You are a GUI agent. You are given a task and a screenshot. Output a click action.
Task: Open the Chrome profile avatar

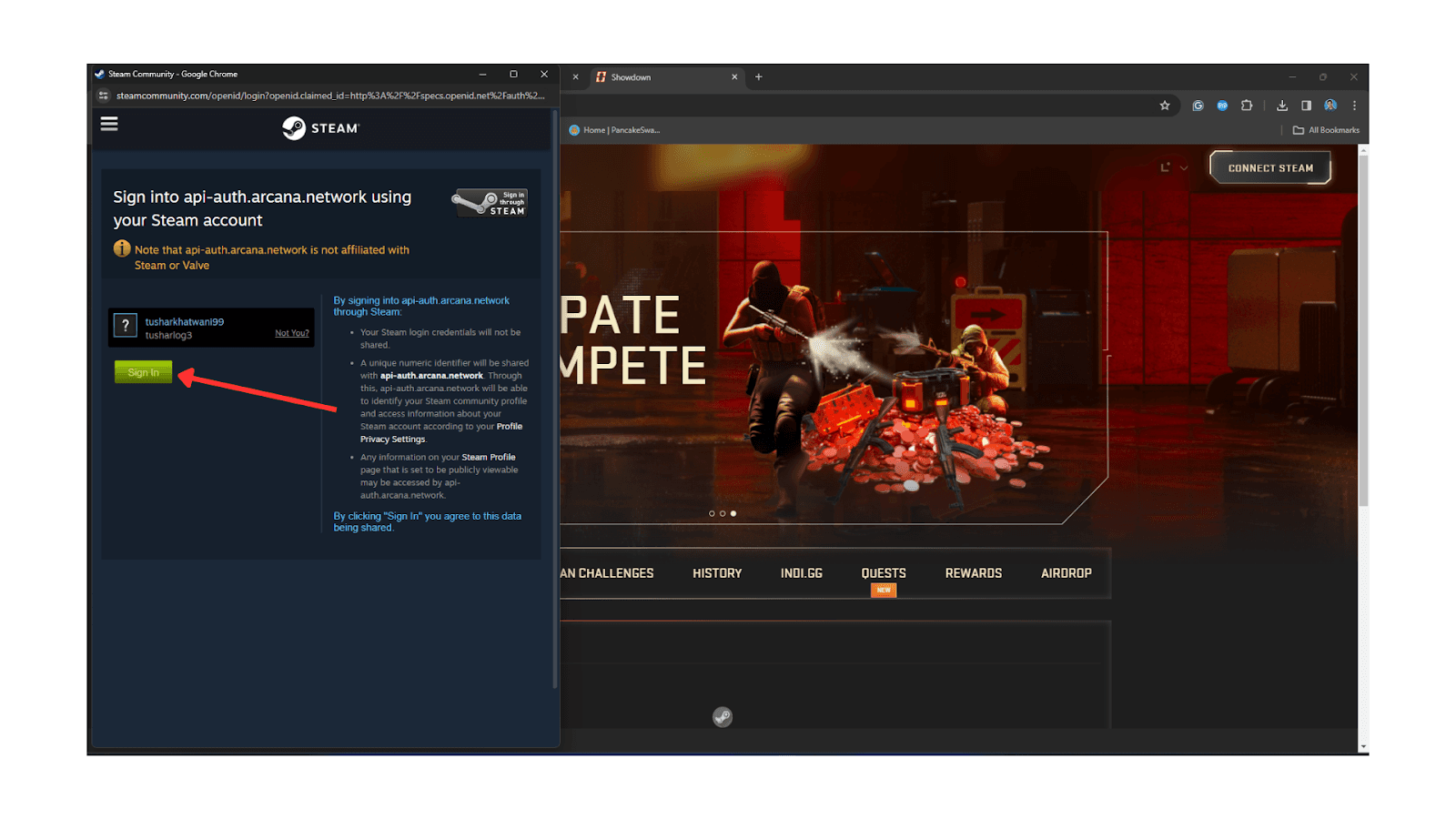[x=1330, y=106]
